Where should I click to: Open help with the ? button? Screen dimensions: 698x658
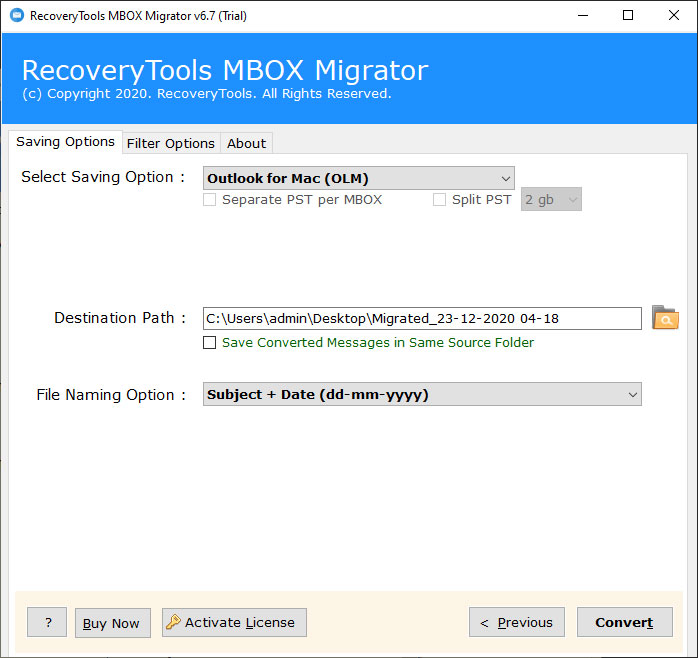(x=47, y=622)
